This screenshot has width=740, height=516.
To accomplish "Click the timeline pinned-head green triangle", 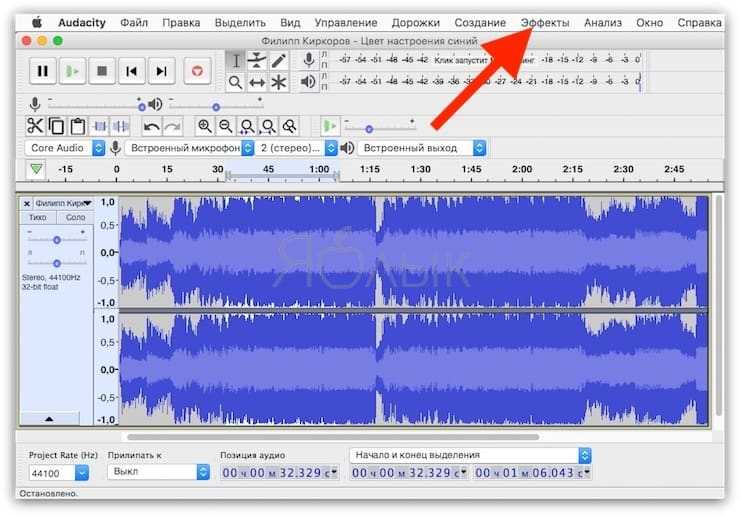I will 36,169.
